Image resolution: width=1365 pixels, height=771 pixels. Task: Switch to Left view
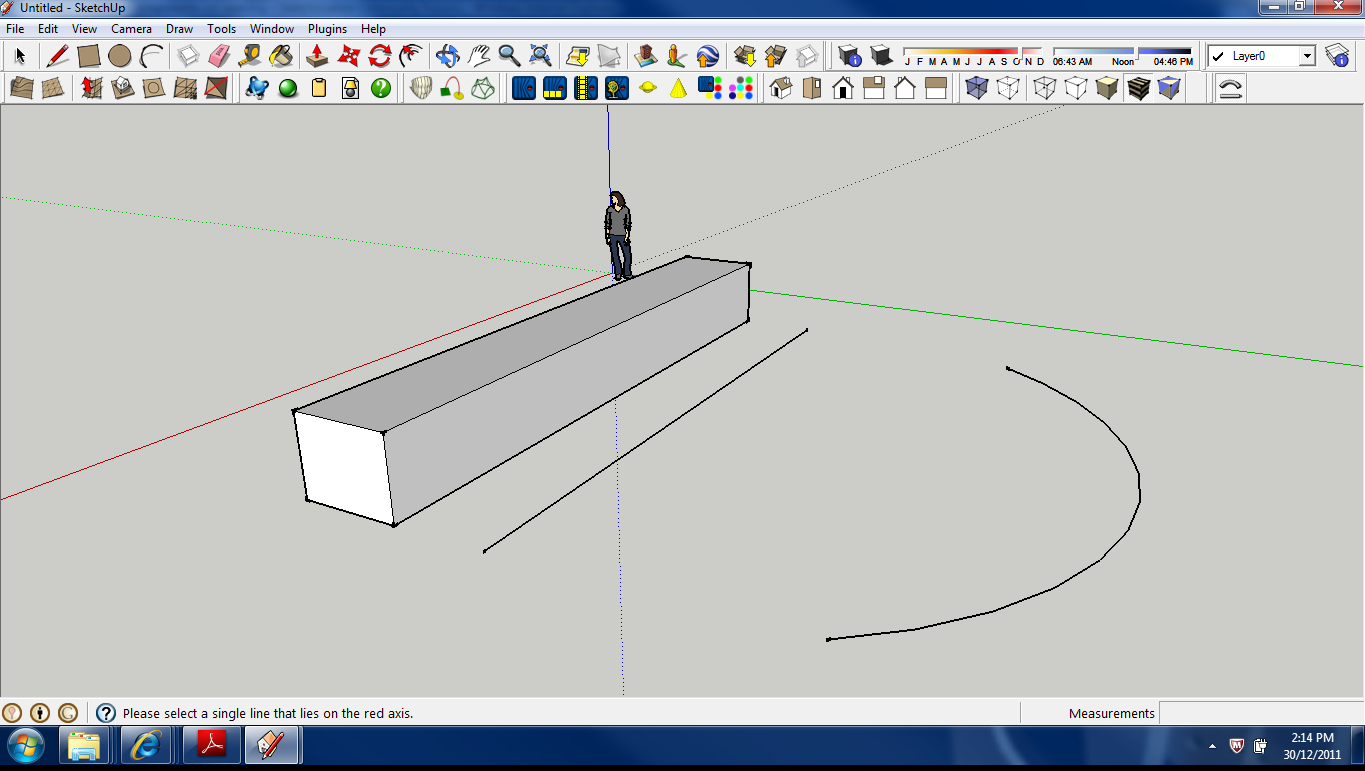pos(936,88)
